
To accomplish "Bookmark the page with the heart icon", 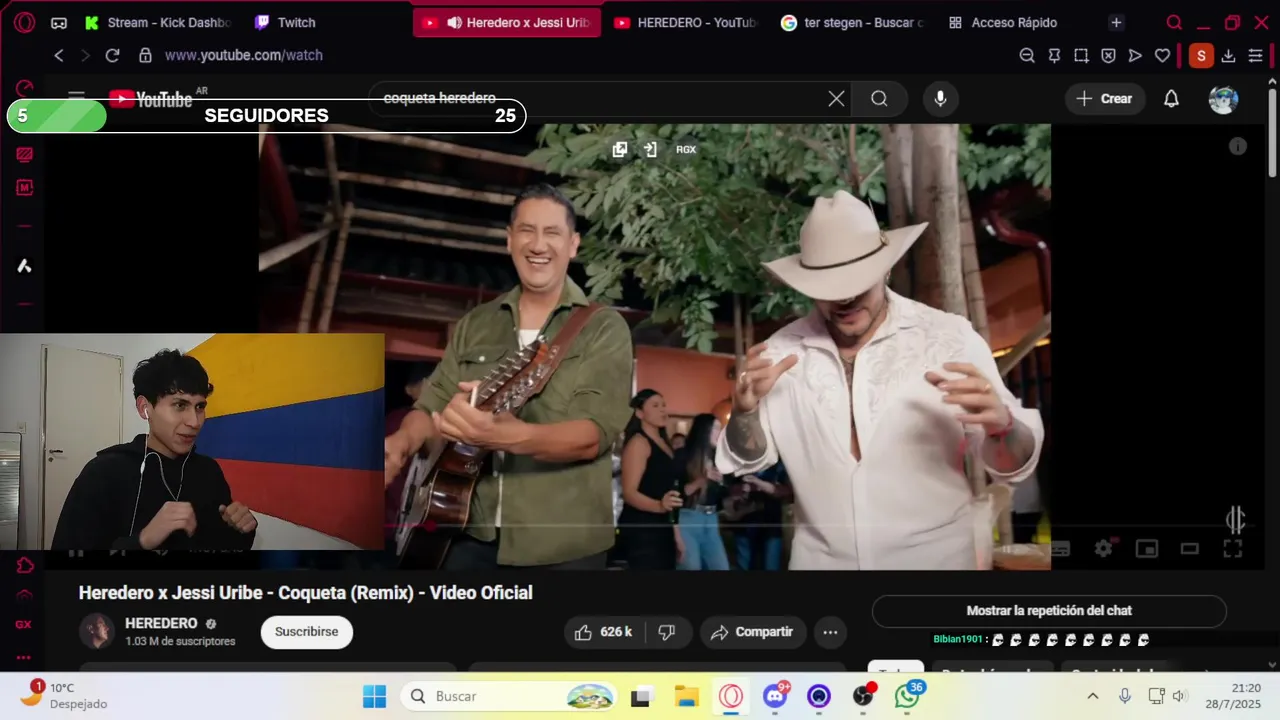I will click(1162, 56).
